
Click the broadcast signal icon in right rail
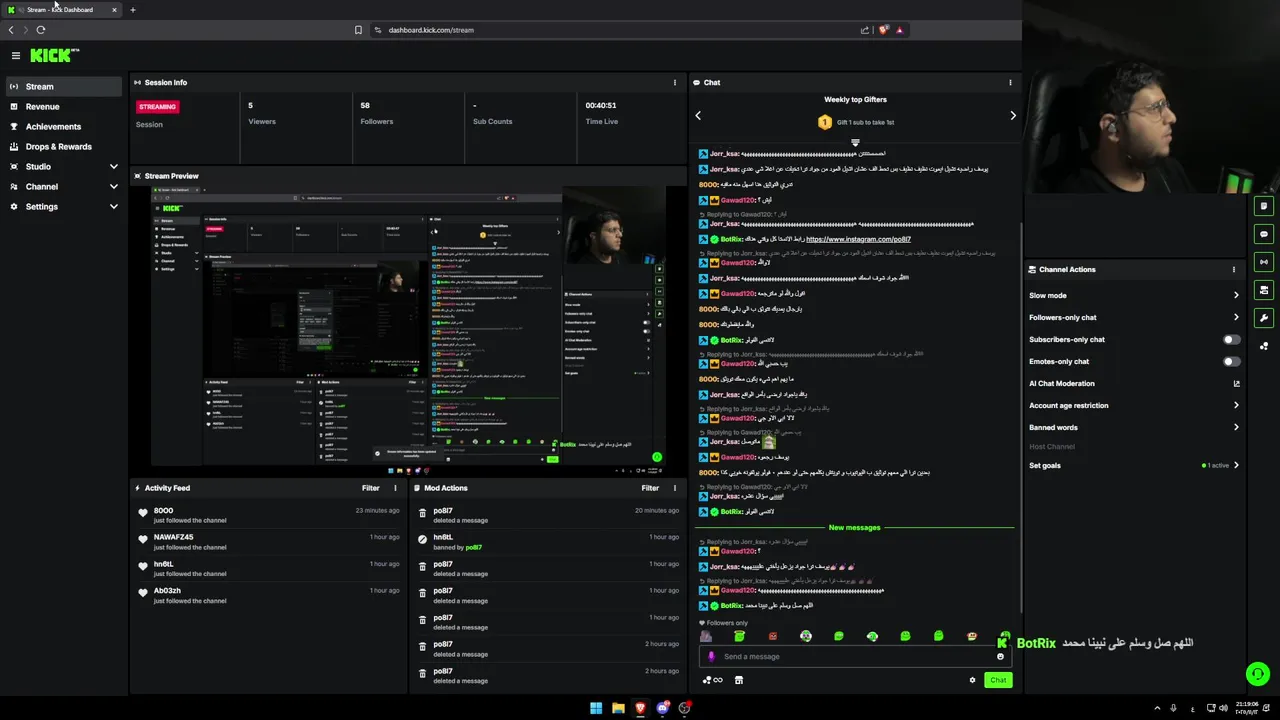(1264, 262)
